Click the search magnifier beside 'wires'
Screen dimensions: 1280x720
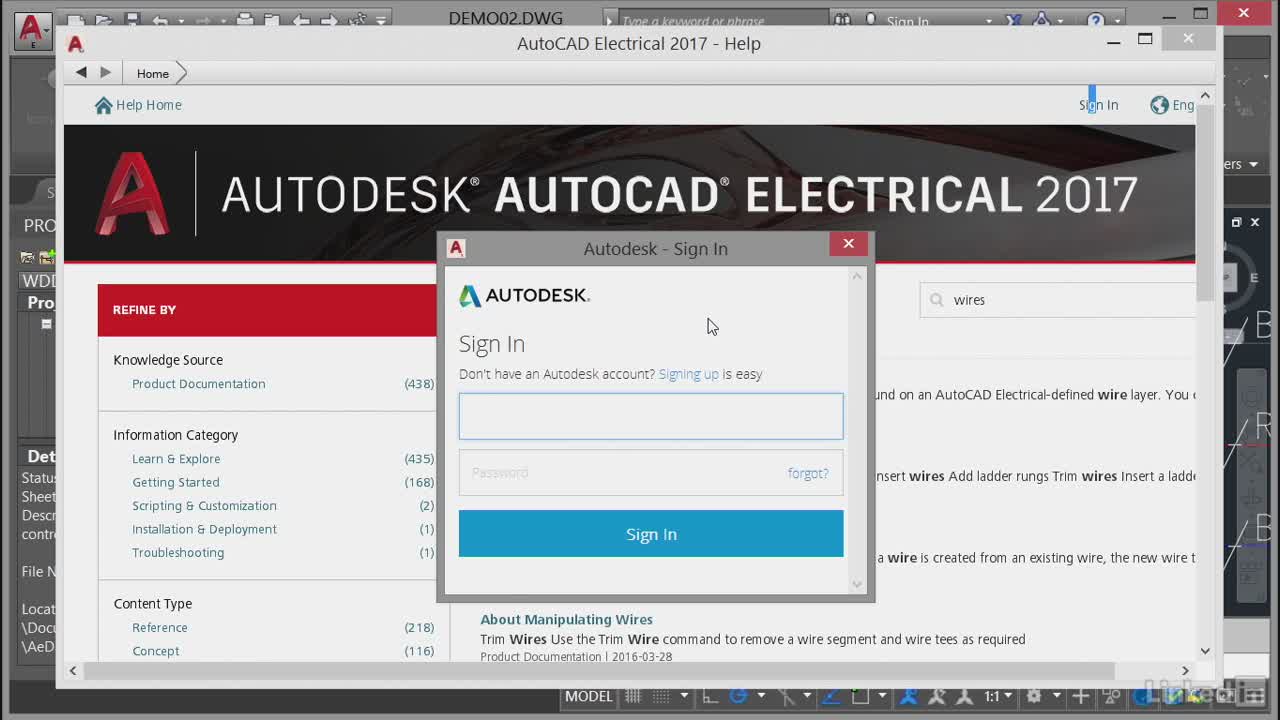[937, 300]
